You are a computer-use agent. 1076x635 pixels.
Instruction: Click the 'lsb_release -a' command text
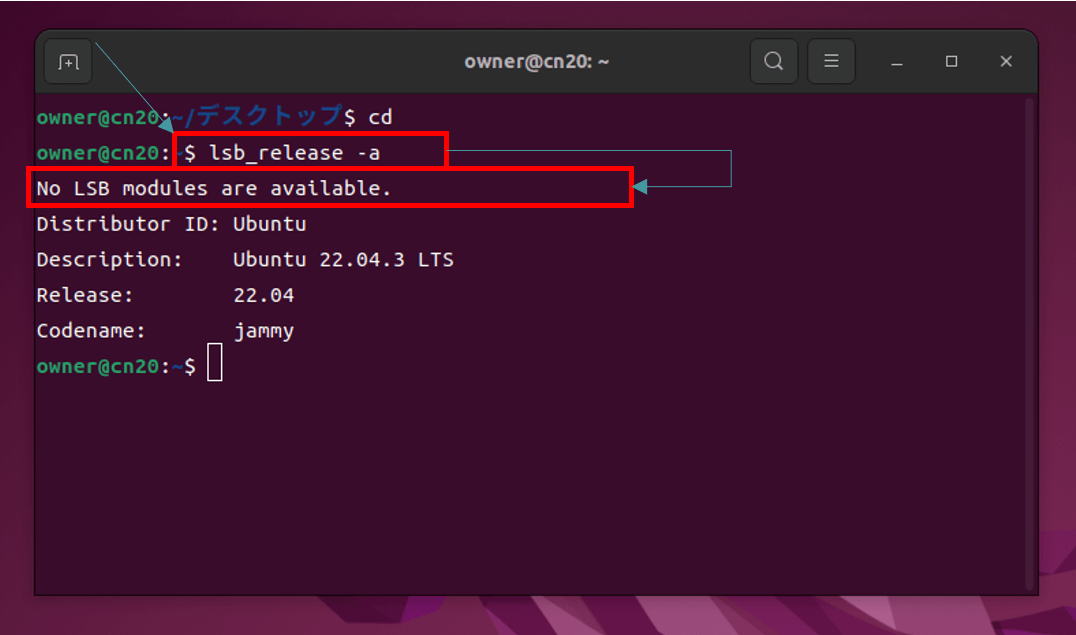tap(294, 152)
